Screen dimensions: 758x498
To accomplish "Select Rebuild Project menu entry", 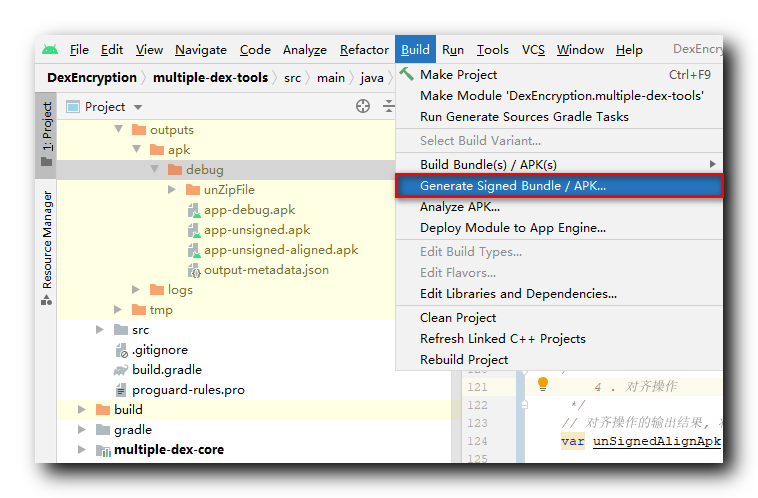I will (x=559, y=360).
